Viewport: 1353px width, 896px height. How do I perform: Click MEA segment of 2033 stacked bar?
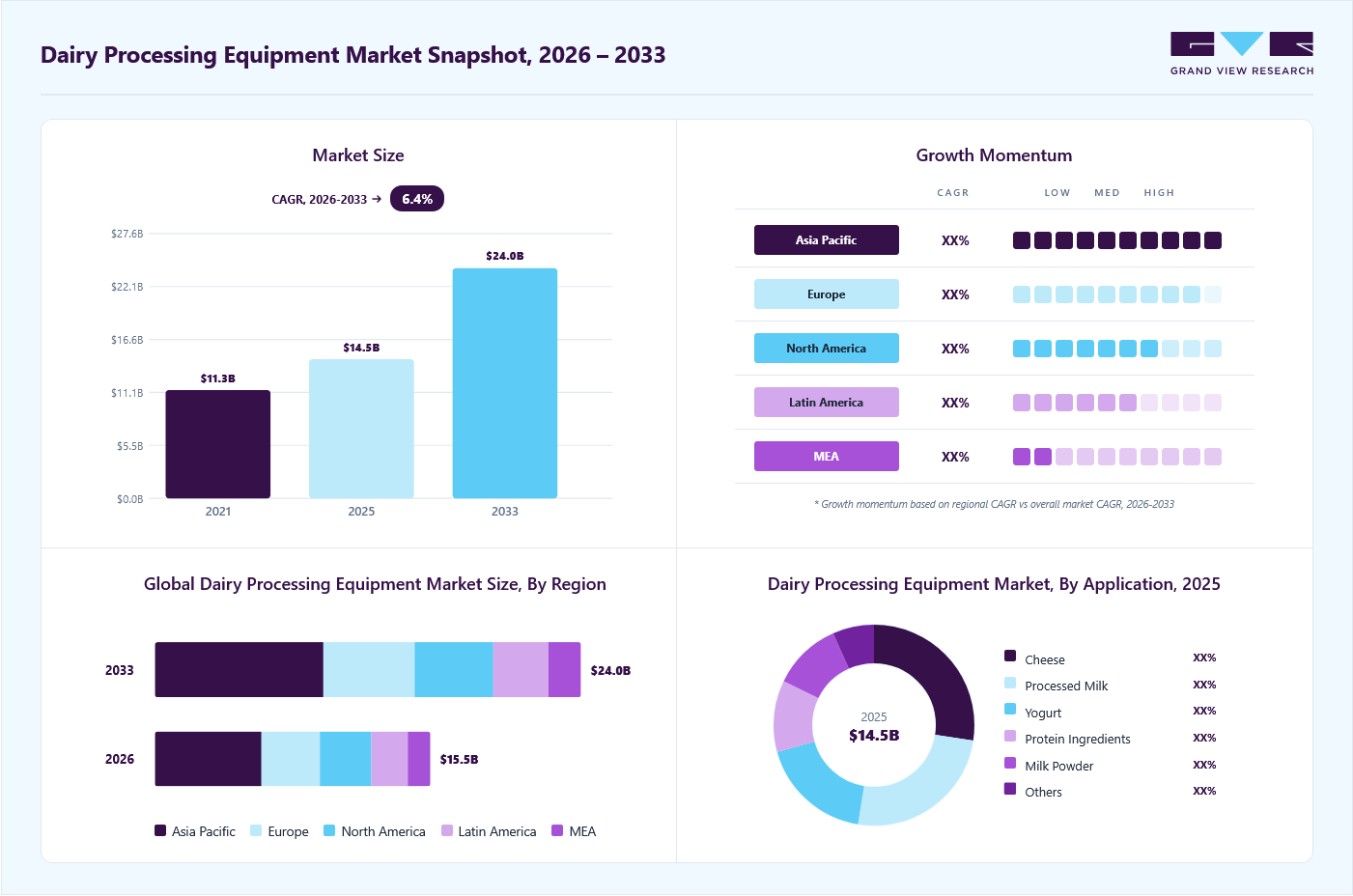(565, 670)
